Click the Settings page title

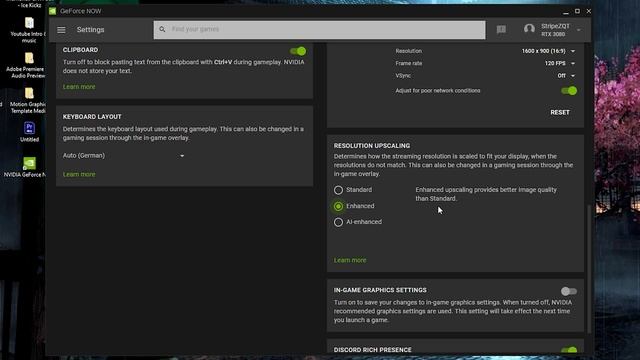coord(91,30)
